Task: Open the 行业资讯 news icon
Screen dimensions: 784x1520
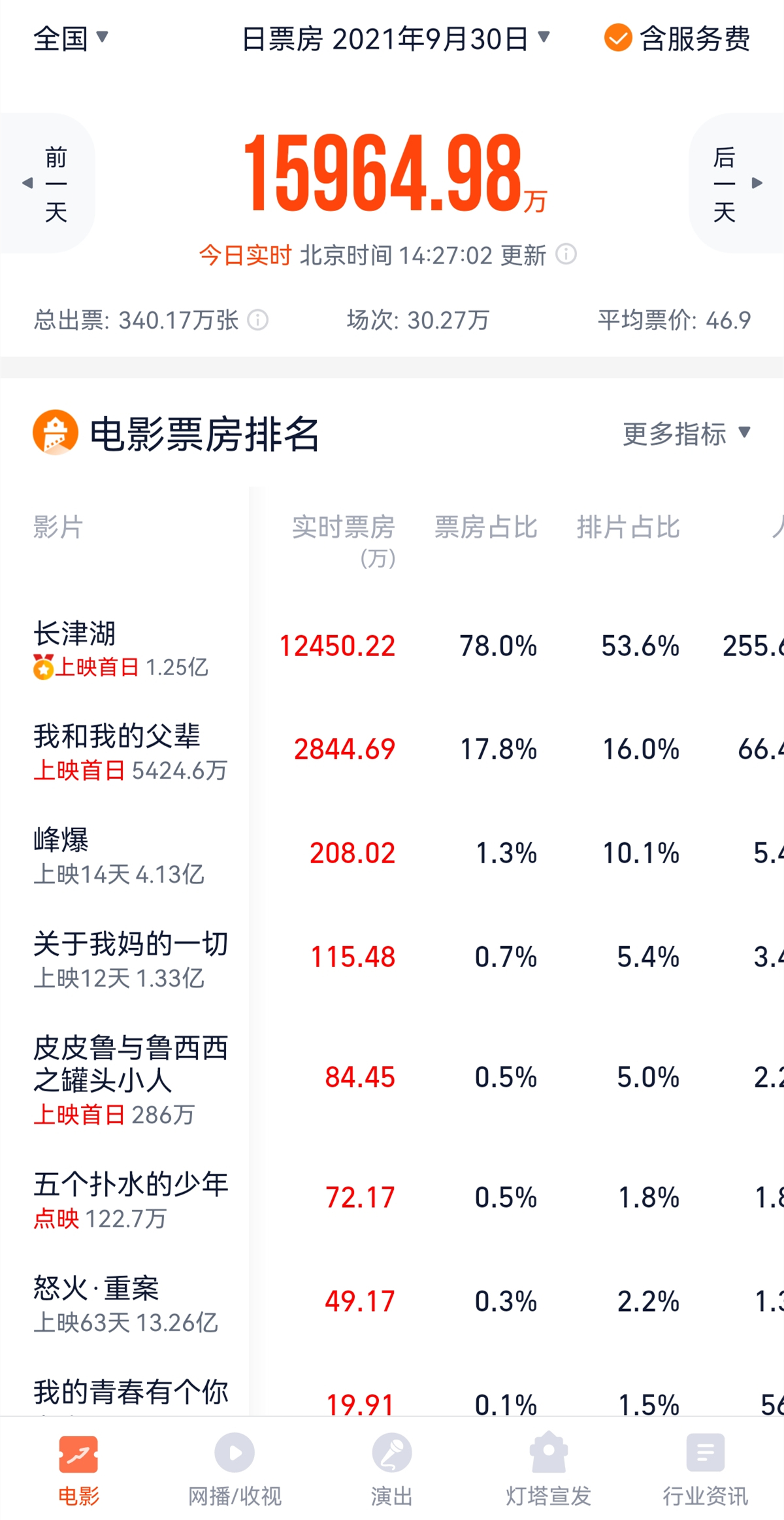Action: point(705,1453)
